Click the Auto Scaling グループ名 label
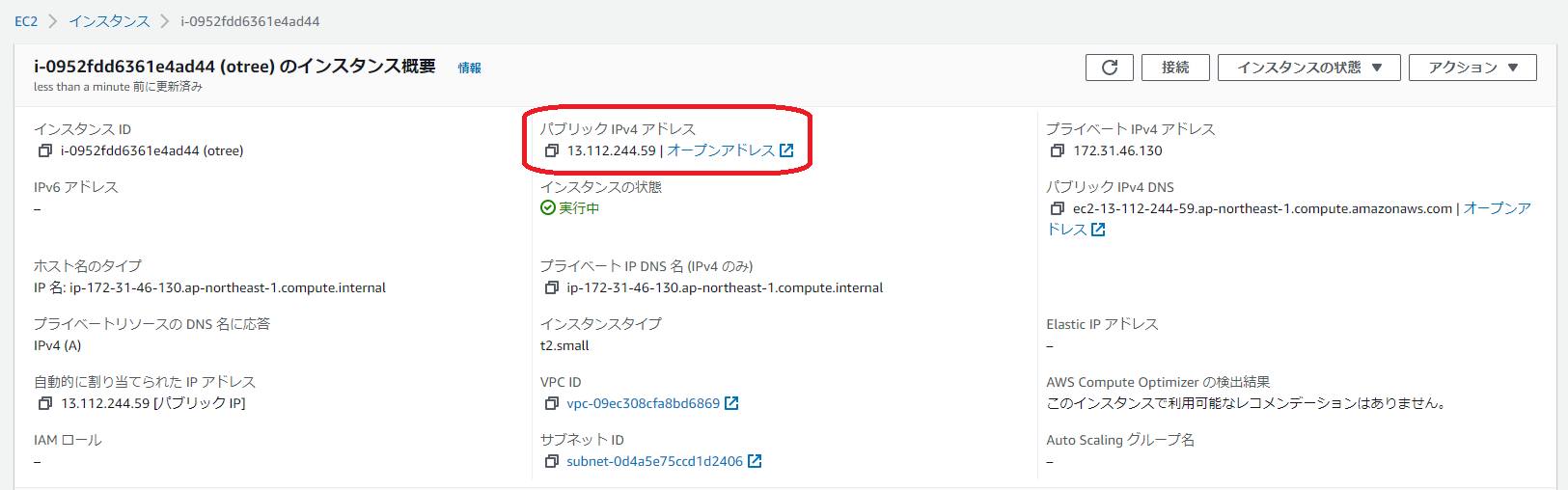The height and width of the screenshot is (490, 1568). [1120, 440]
